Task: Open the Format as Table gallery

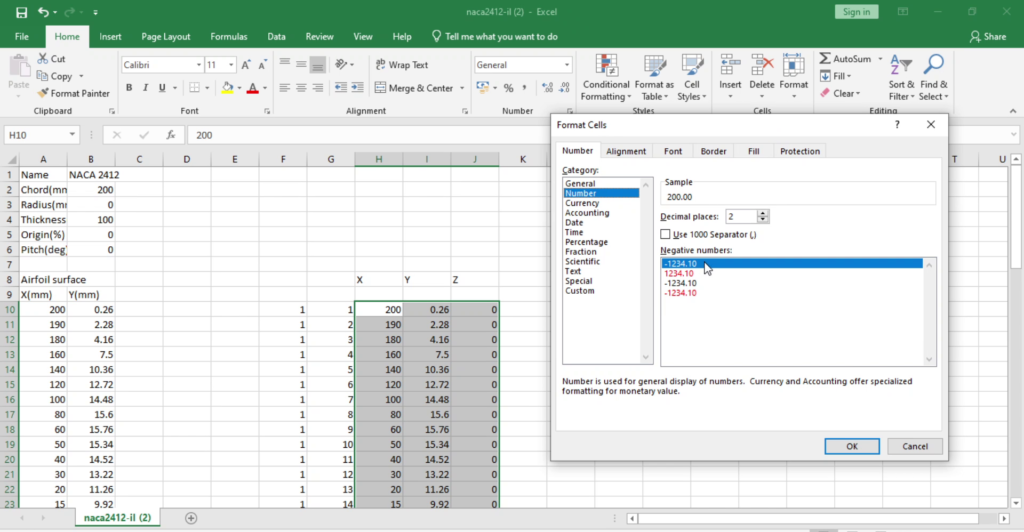Action: pyautogui.click(x=654, y=78)
